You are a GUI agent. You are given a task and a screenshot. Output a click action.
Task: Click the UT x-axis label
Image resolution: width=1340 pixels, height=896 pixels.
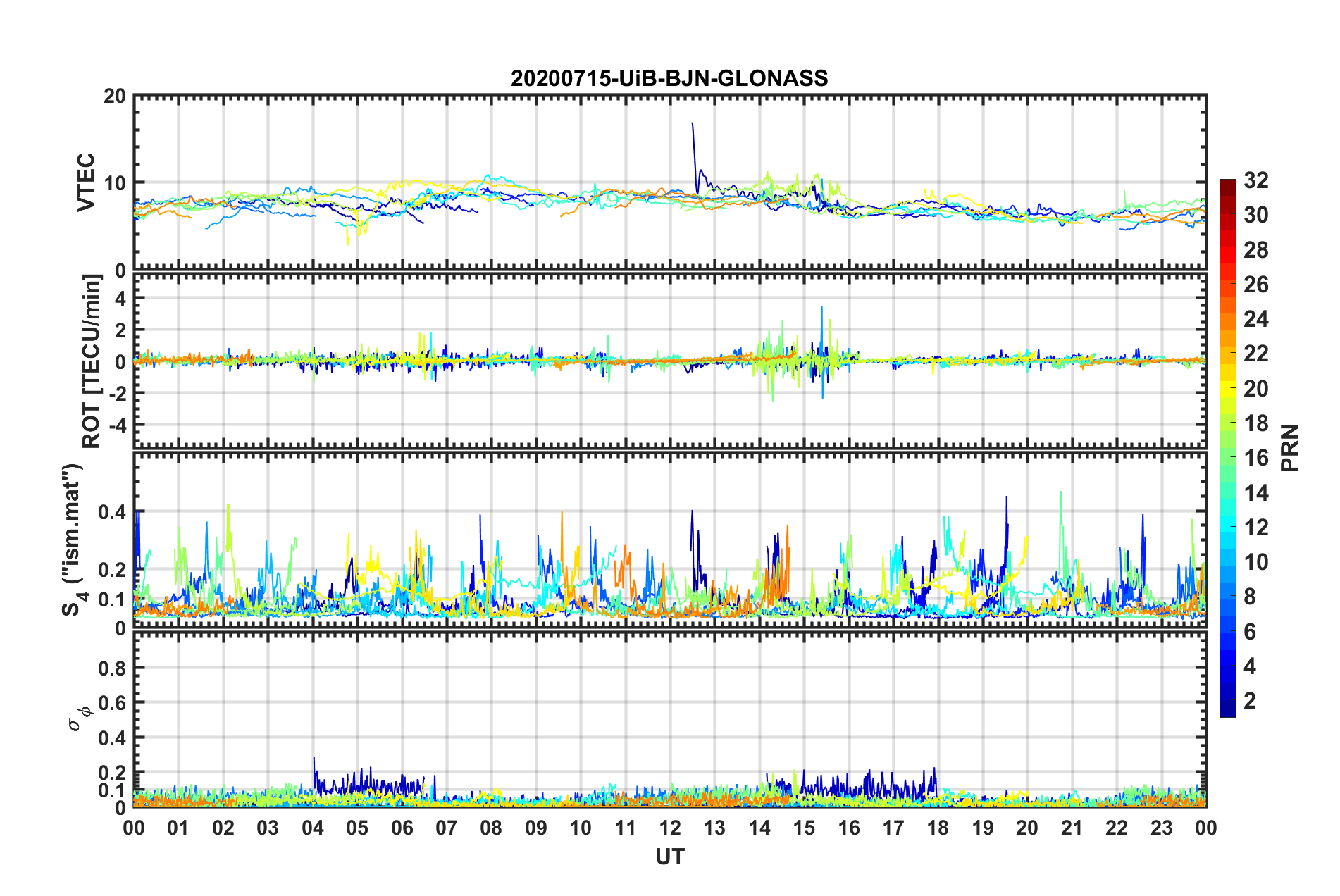click(669, 857)
